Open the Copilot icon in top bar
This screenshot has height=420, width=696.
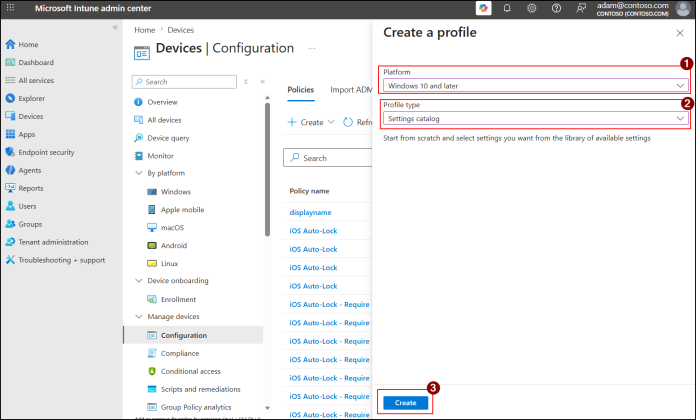(483, 8)
